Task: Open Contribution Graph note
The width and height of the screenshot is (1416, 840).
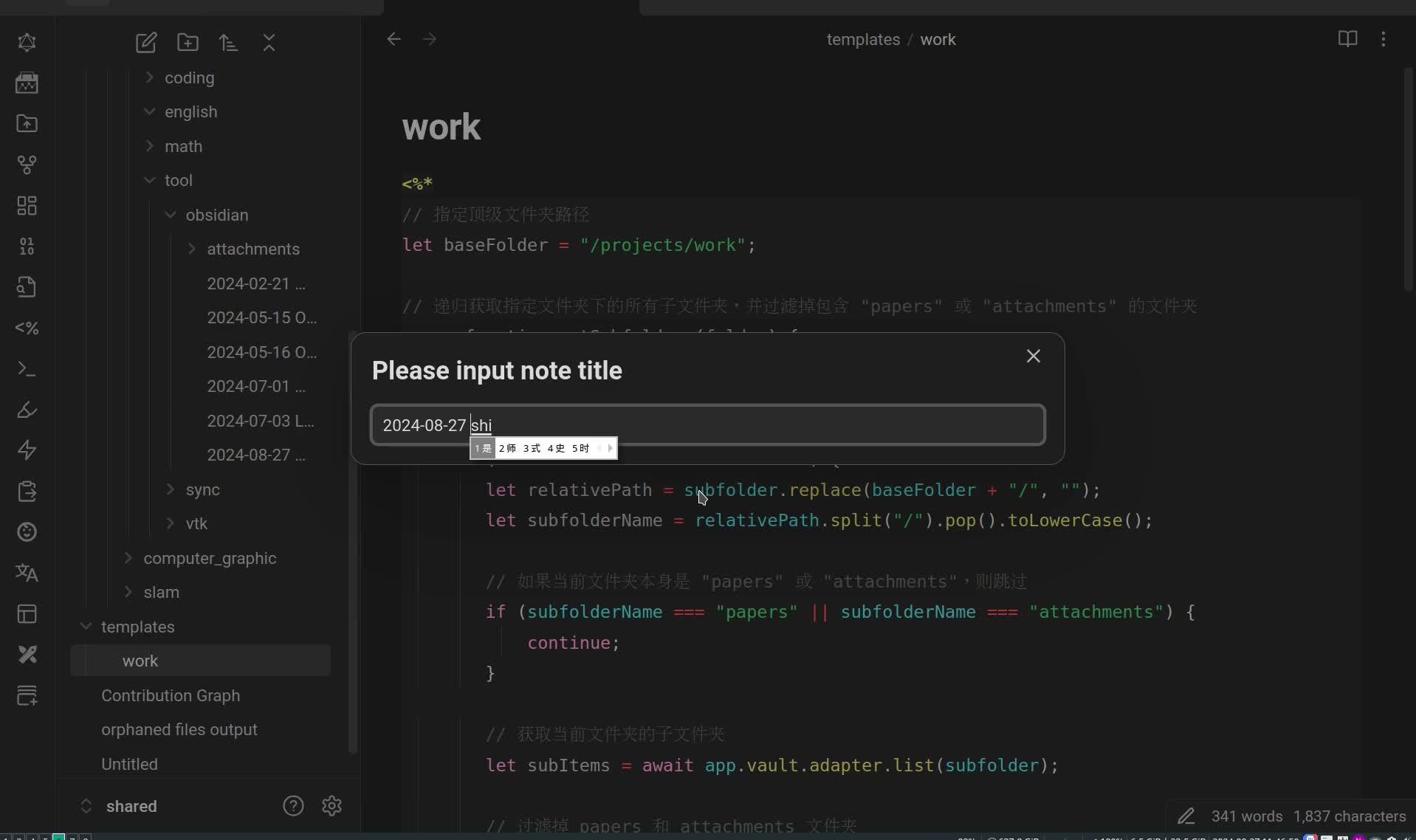Action: (171, 695)
